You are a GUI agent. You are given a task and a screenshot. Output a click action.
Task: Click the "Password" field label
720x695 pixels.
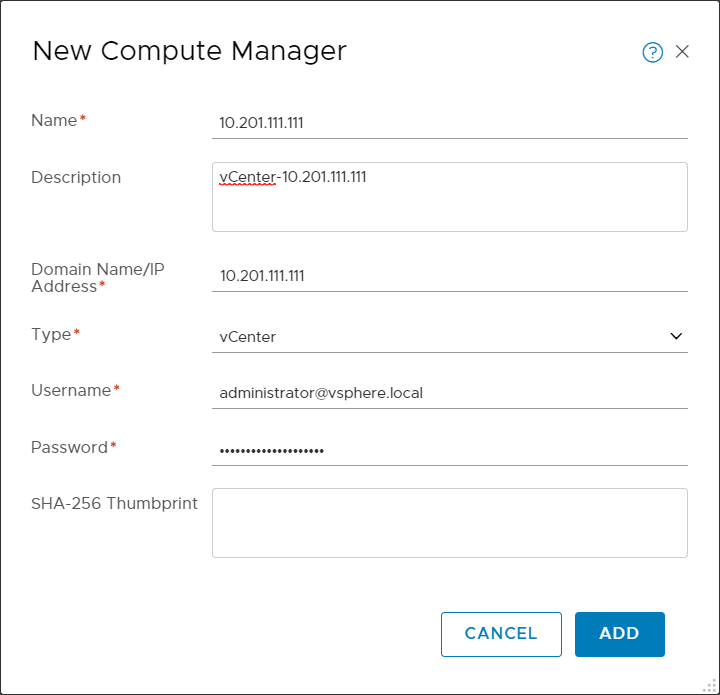point(69,447)
